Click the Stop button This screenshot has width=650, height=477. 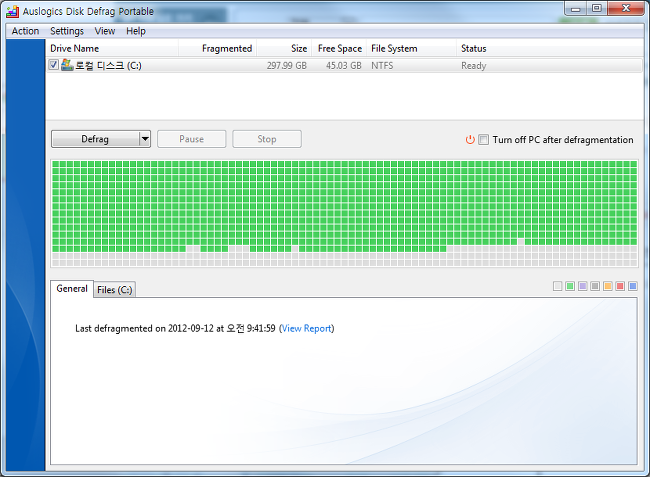click(x=267, y=139)
